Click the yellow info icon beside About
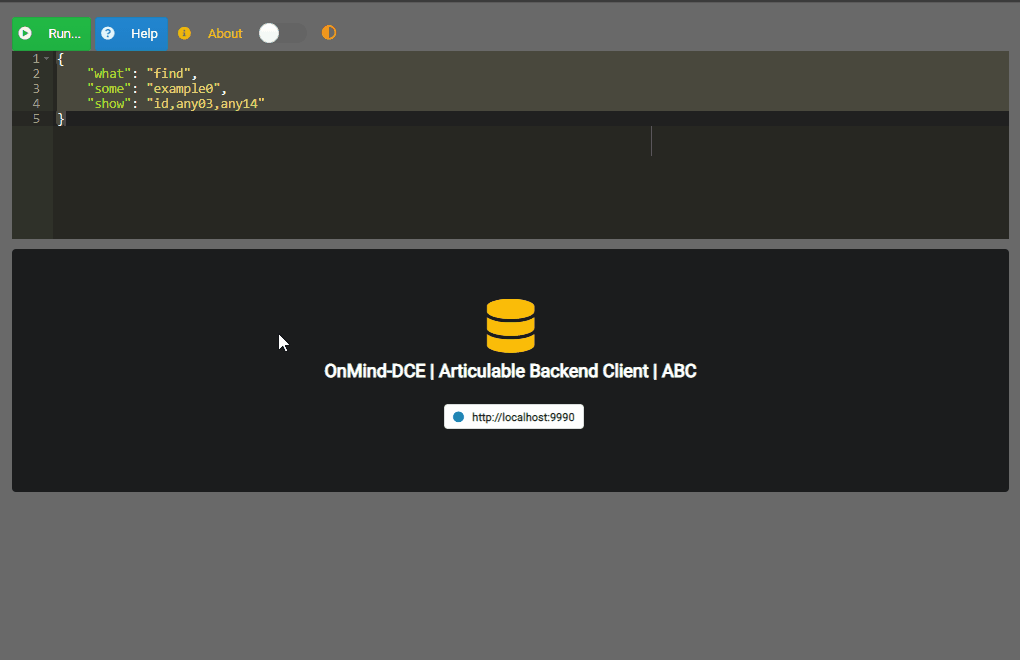 pyautogui.click(x=184, y=33)
